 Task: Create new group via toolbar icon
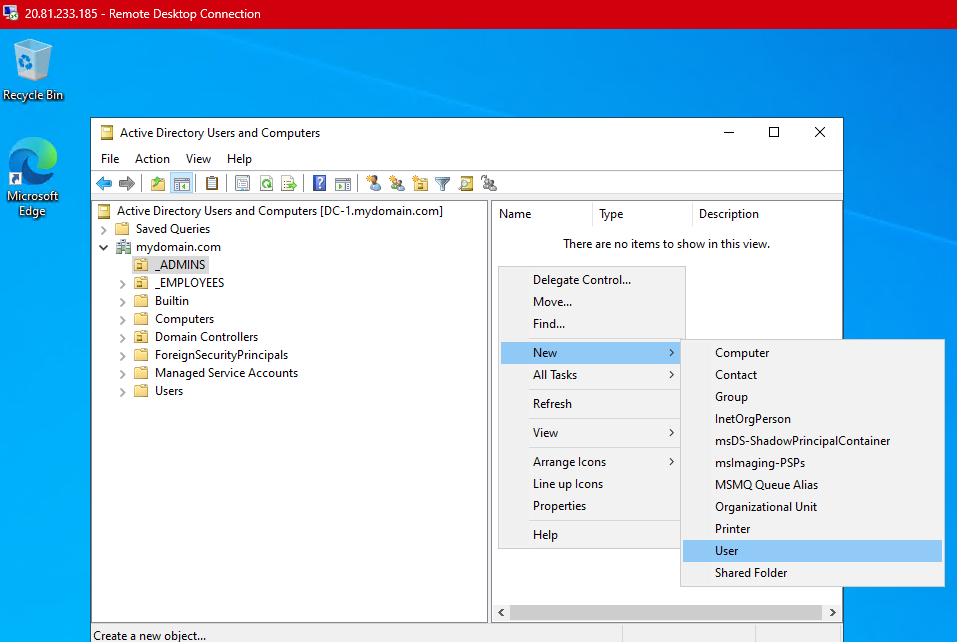click(397, 183)
